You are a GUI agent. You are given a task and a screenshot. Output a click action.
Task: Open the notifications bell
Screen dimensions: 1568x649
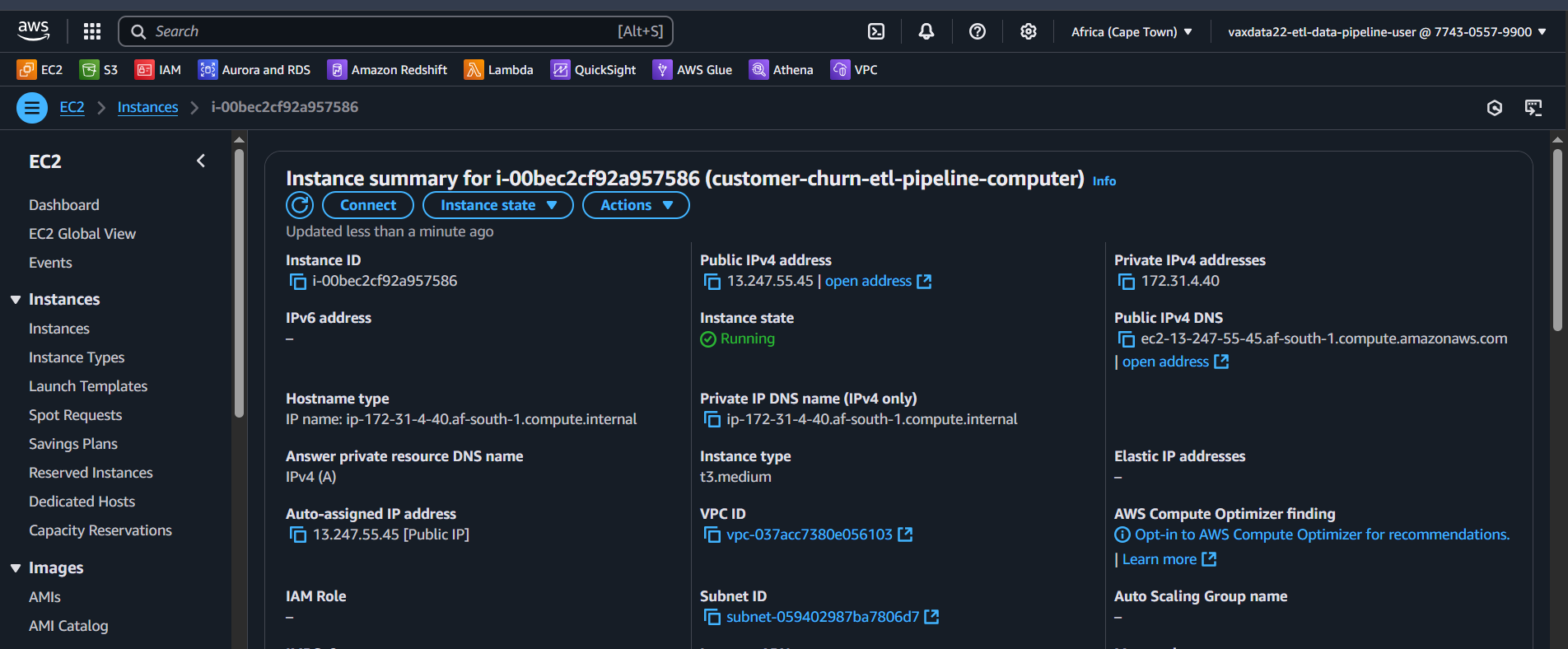pos(926,31)
